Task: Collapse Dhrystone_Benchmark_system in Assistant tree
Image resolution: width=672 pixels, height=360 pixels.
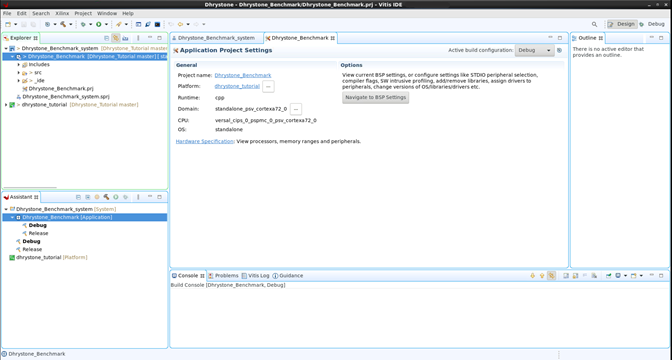Action: click(x=6, y=209)
